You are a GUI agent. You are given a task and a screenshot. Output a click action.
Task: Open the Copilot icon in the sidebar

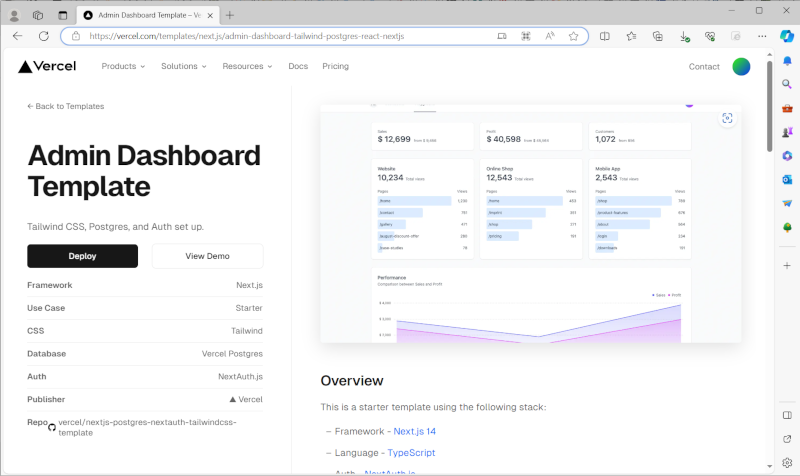pos(787,36)
